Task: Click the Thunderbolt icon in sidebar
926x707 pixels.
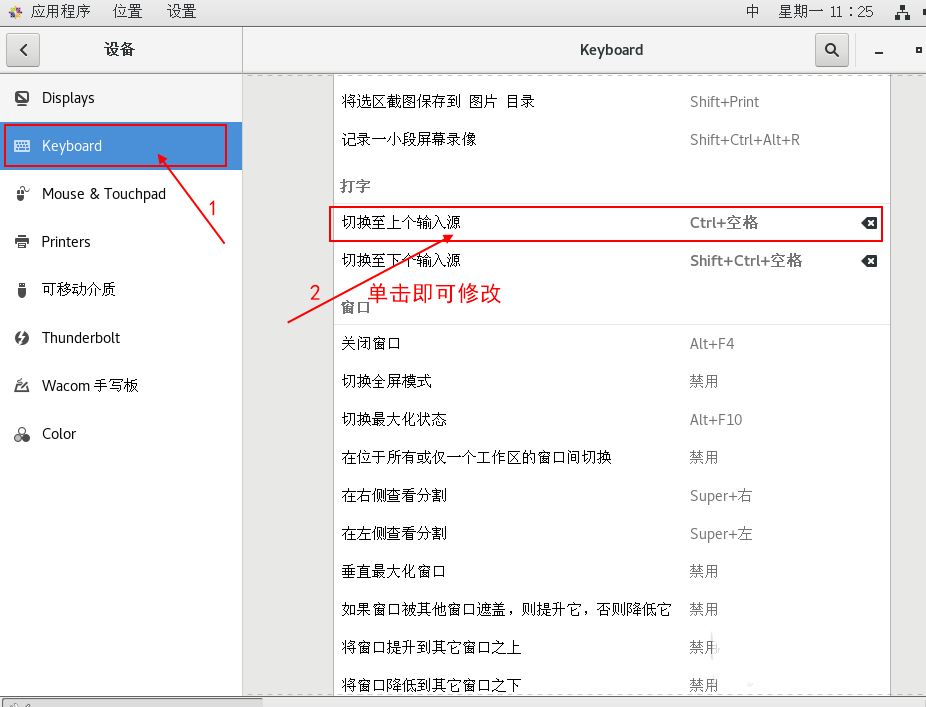Action: pos(22,338)
